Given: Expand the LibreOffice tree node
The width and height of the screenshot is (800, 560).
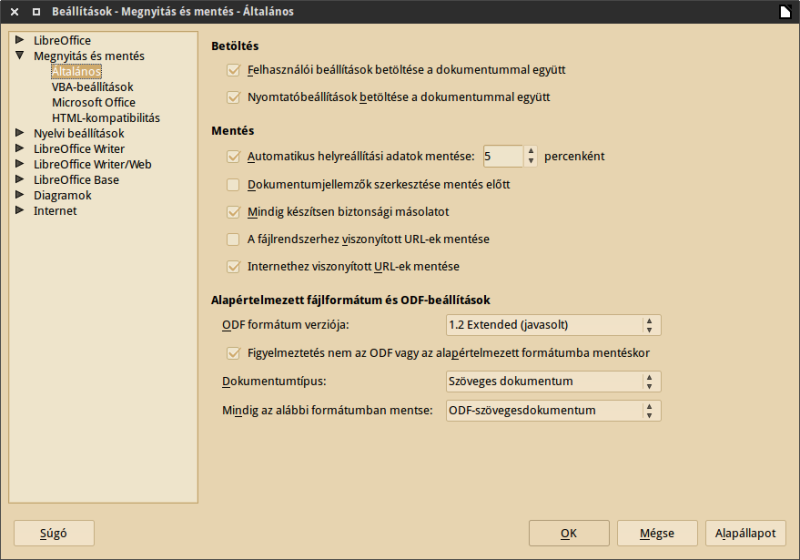Looking at the screenshot, I should point(19,40).
